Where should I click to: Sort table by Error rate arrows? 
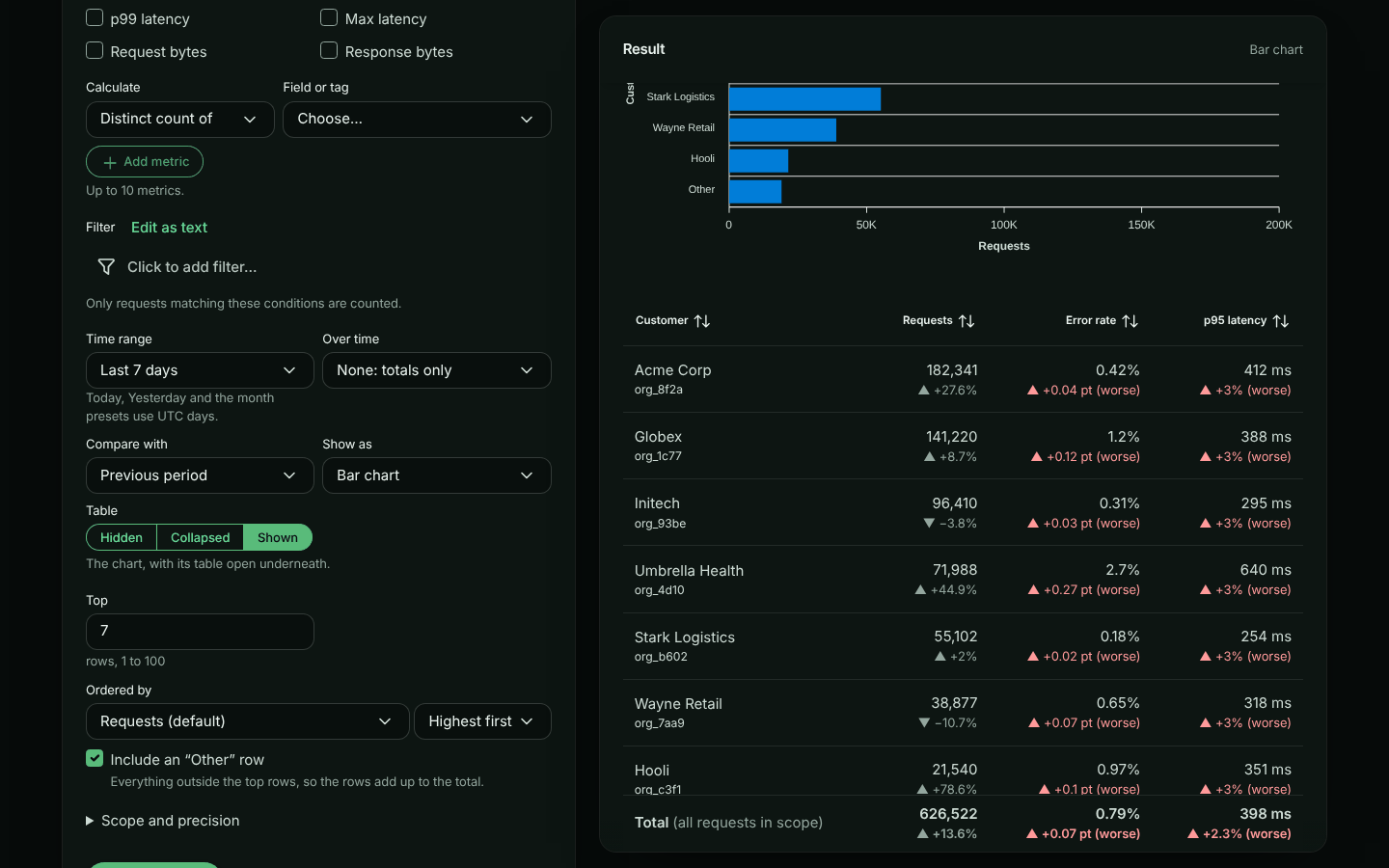1130,321
